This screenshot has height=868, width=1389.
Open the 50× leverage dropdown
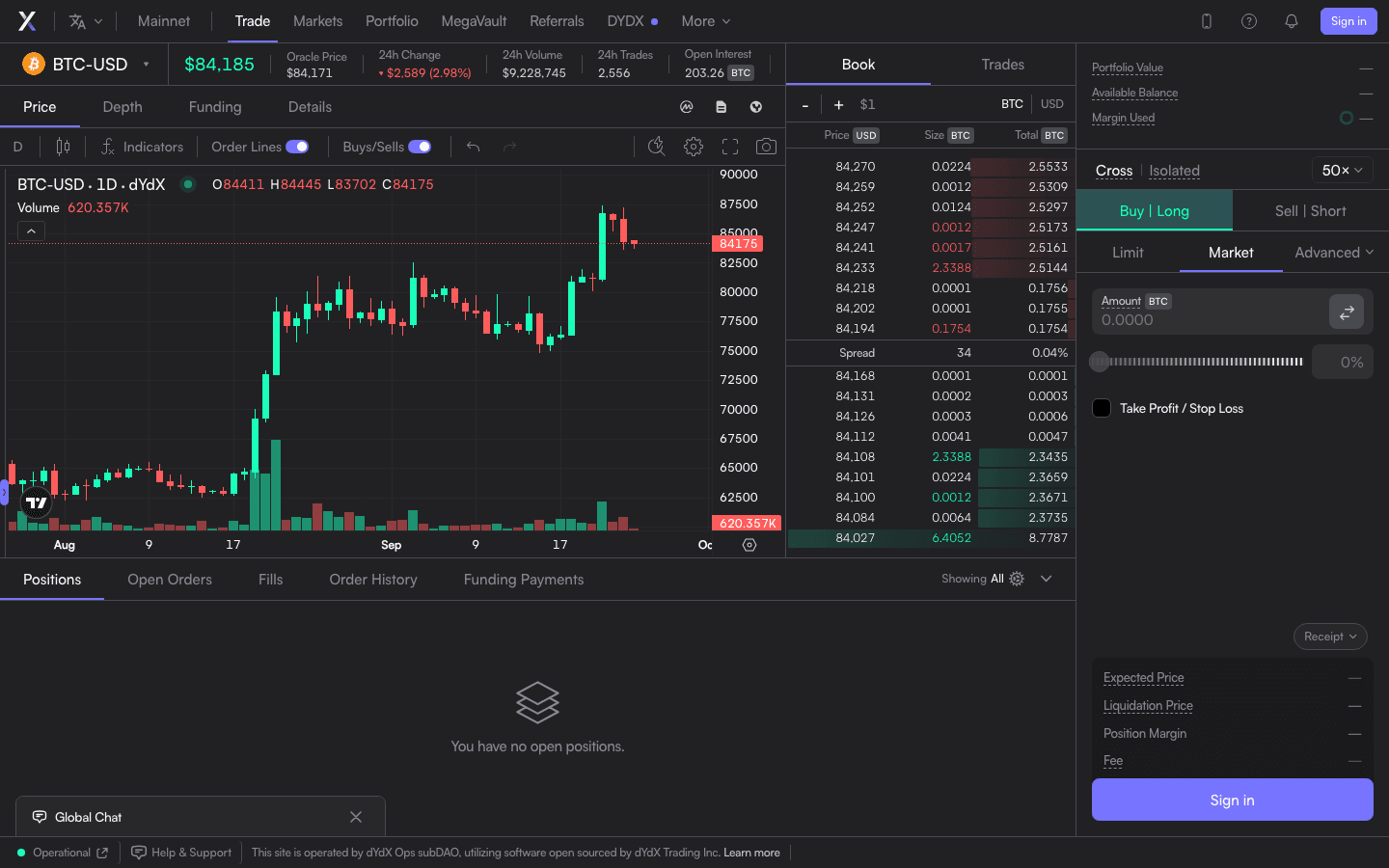point(1343,171)
